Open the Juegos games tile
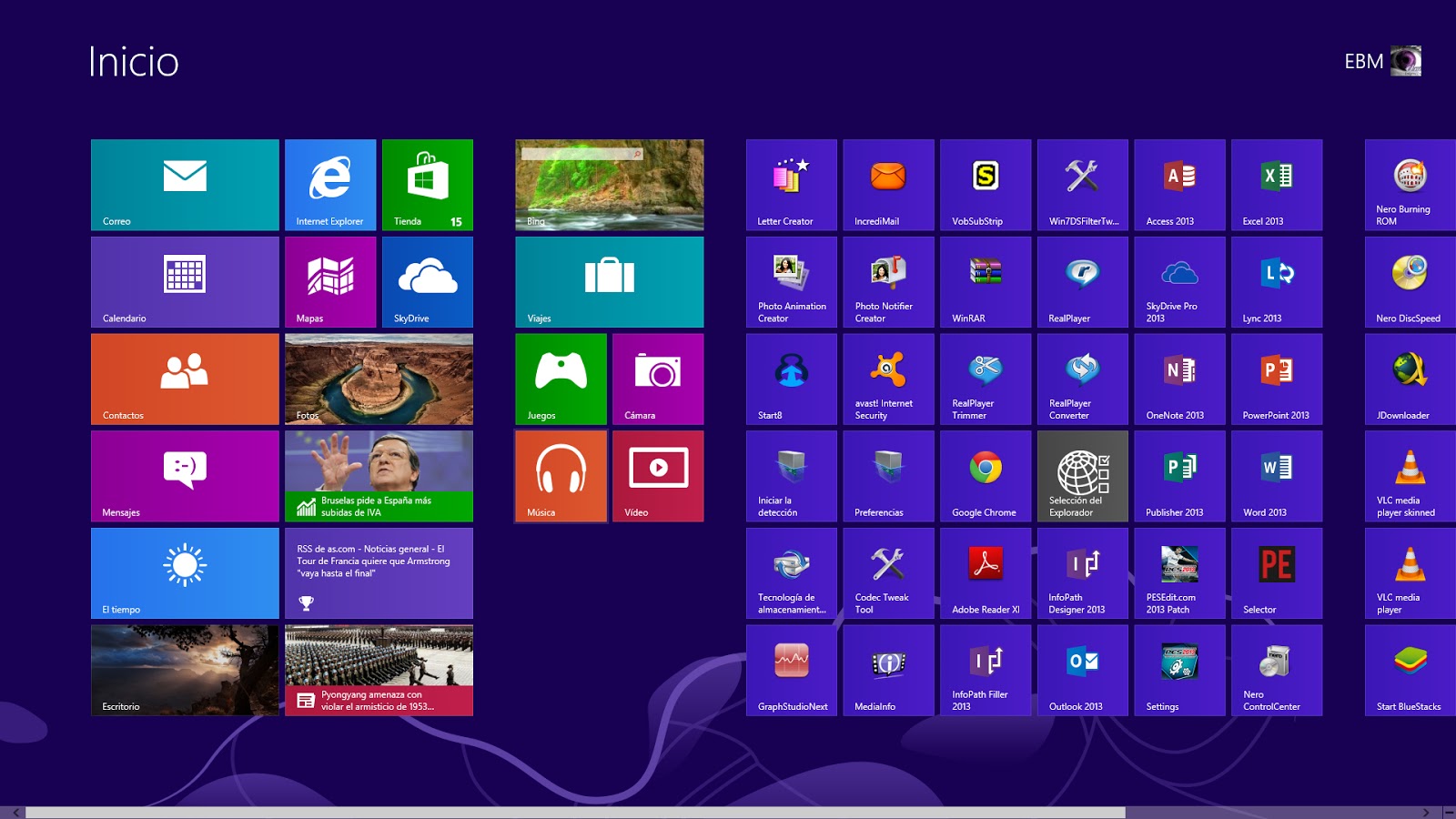1456x819 pixels. [x=561, y=379]
